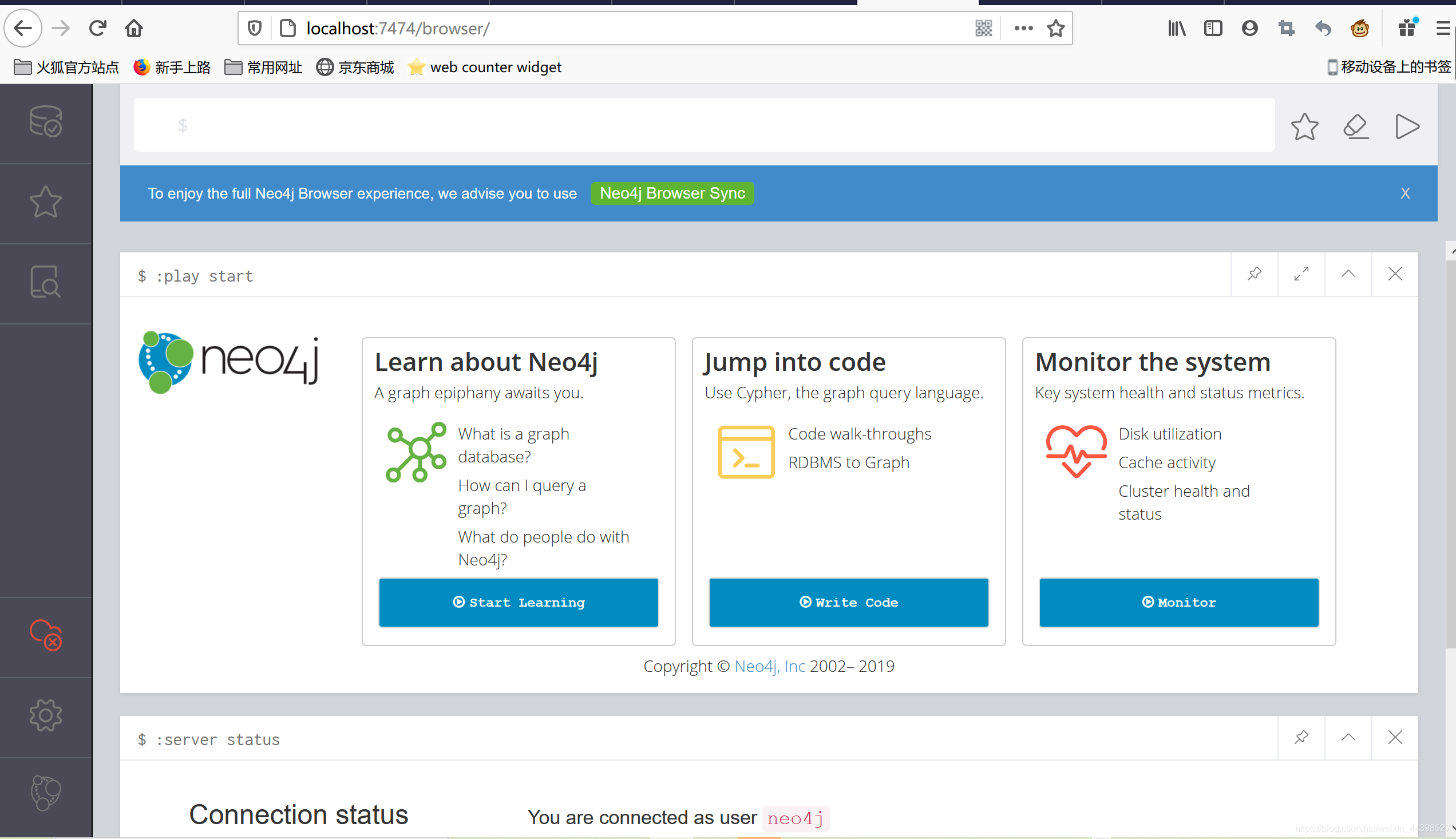Open the QR code icon in address bar
Image resolution: width=1456 pixels, height=839 pixels.
pos(983,27)
